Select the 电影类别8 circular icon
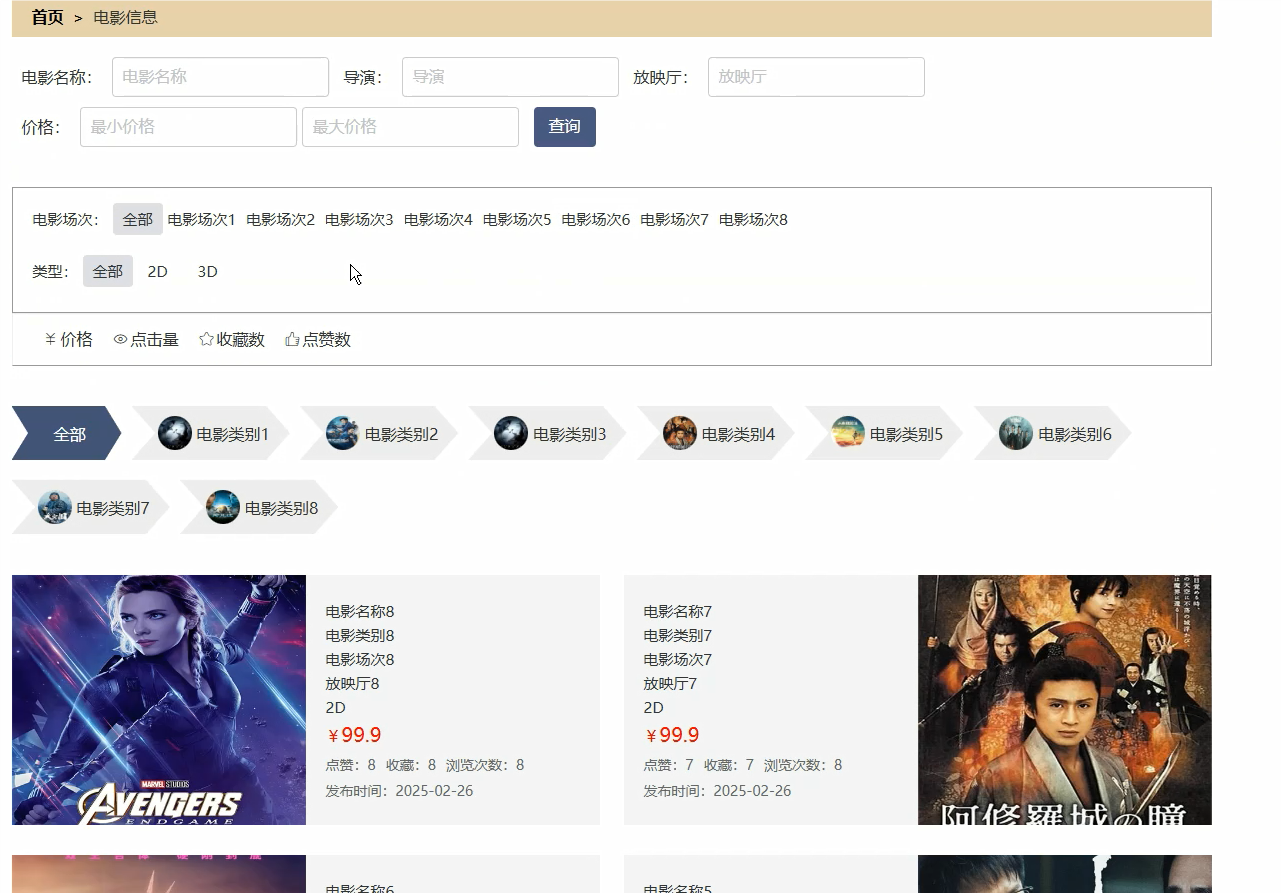The image size is (1281, 893). [x=222, y=507]
